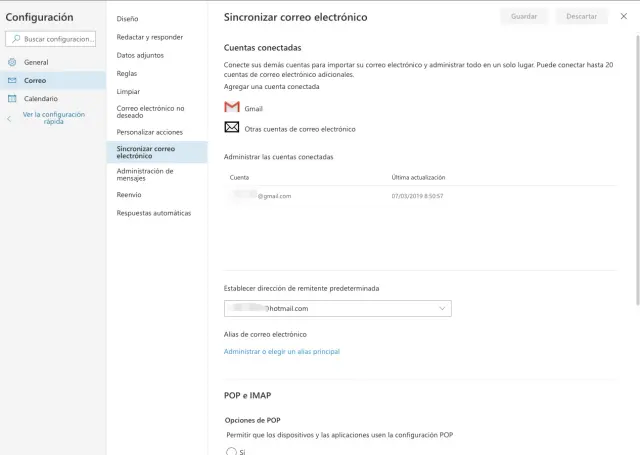
Task: Click the Gmail envelope icon
Action: pos(231,107)
